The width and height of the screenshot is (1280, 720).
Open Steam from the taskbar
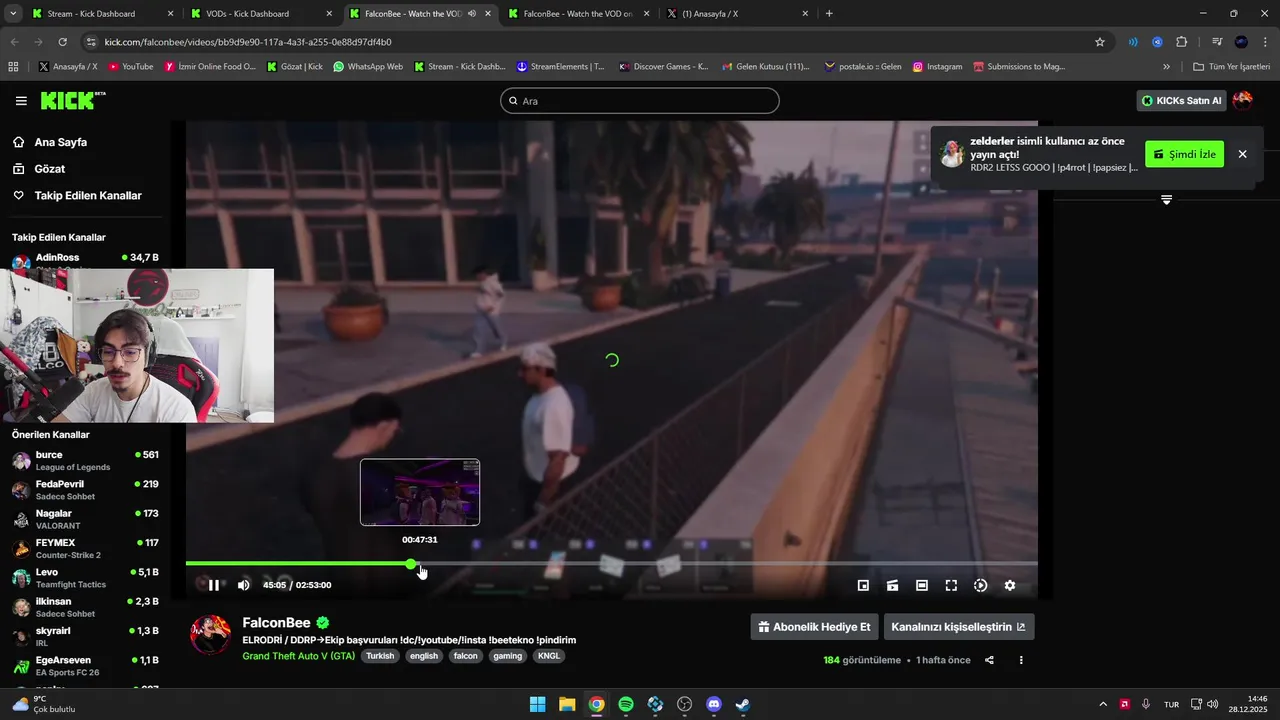pyautogui.click(x=743, y=704)
